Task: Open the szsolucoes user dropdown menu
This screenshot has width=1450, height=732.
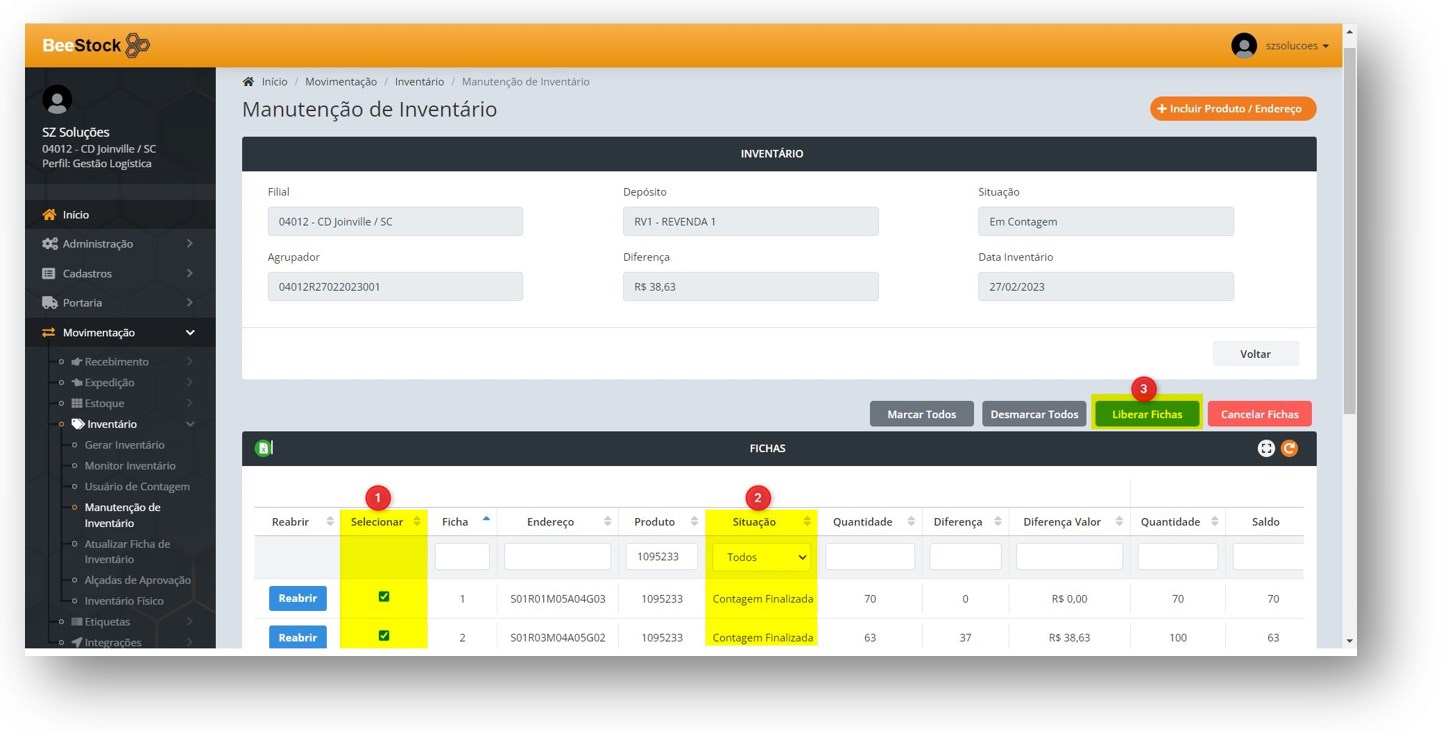Action: tap(1297, 46)
